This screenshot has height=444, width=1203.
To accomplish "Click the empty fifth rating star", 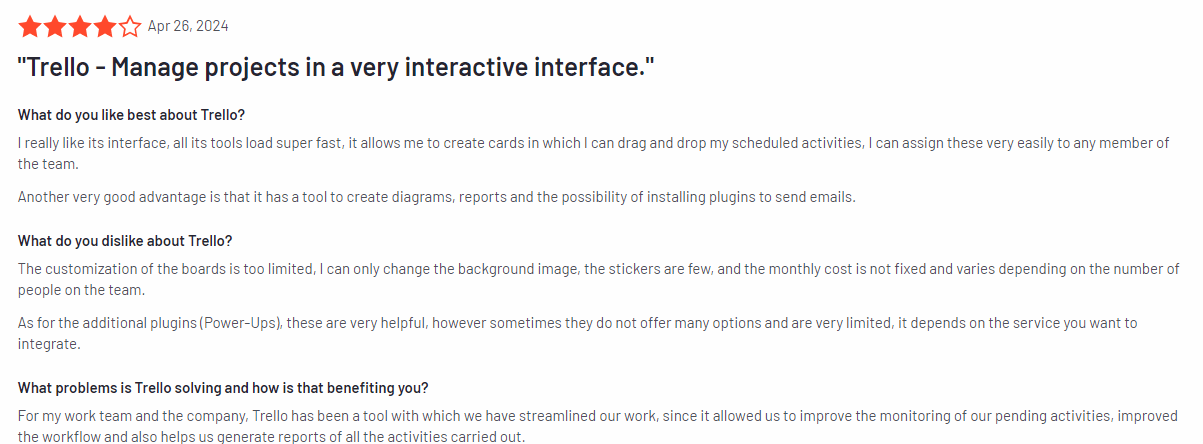I will [x=130, y=27].
